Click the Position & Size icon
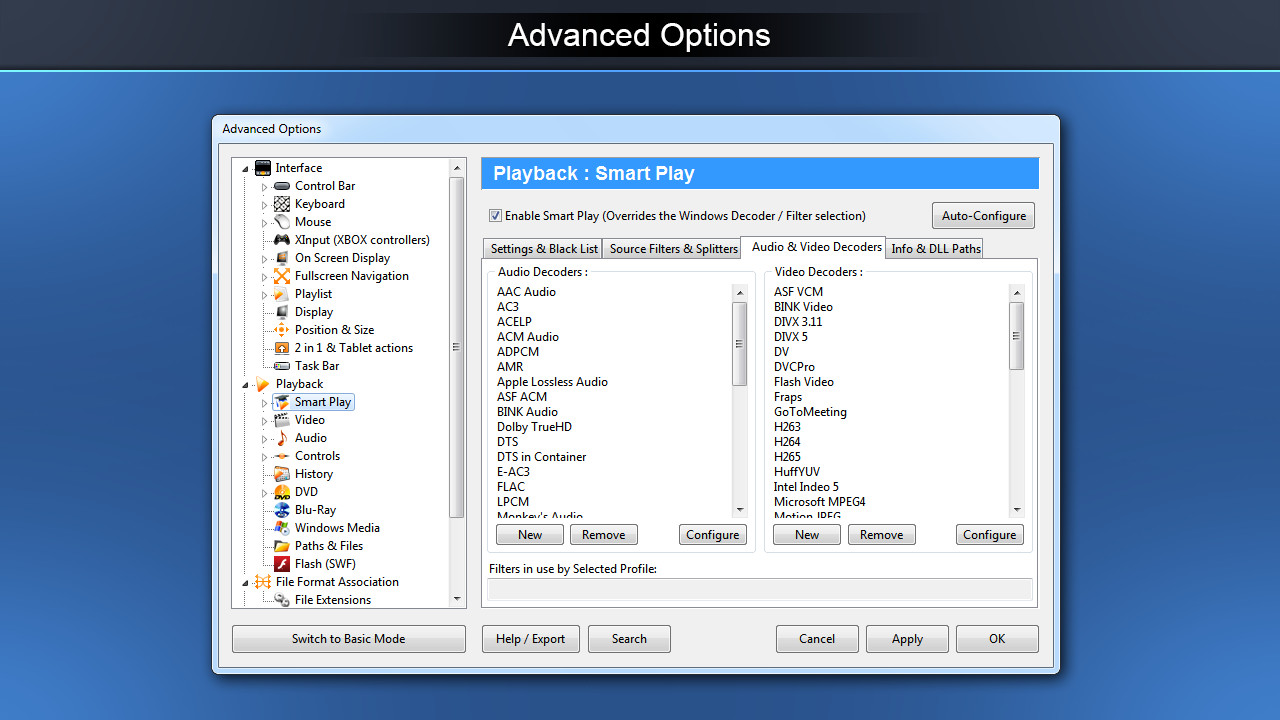 pyautogui.click(x=281, y=329)
